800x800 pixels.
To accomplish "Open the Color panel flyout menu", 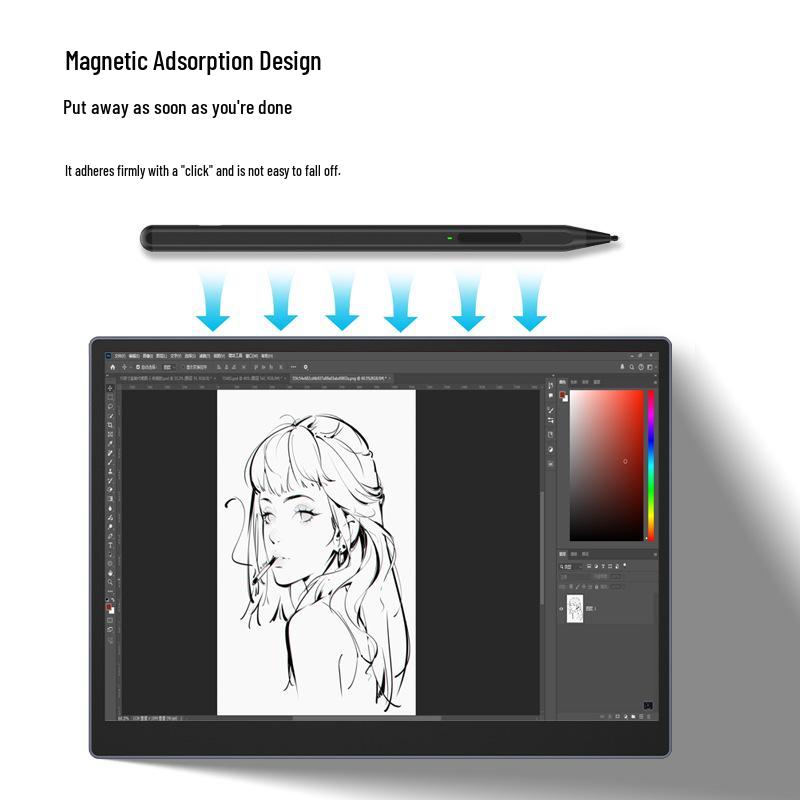I will click(653, 382).
